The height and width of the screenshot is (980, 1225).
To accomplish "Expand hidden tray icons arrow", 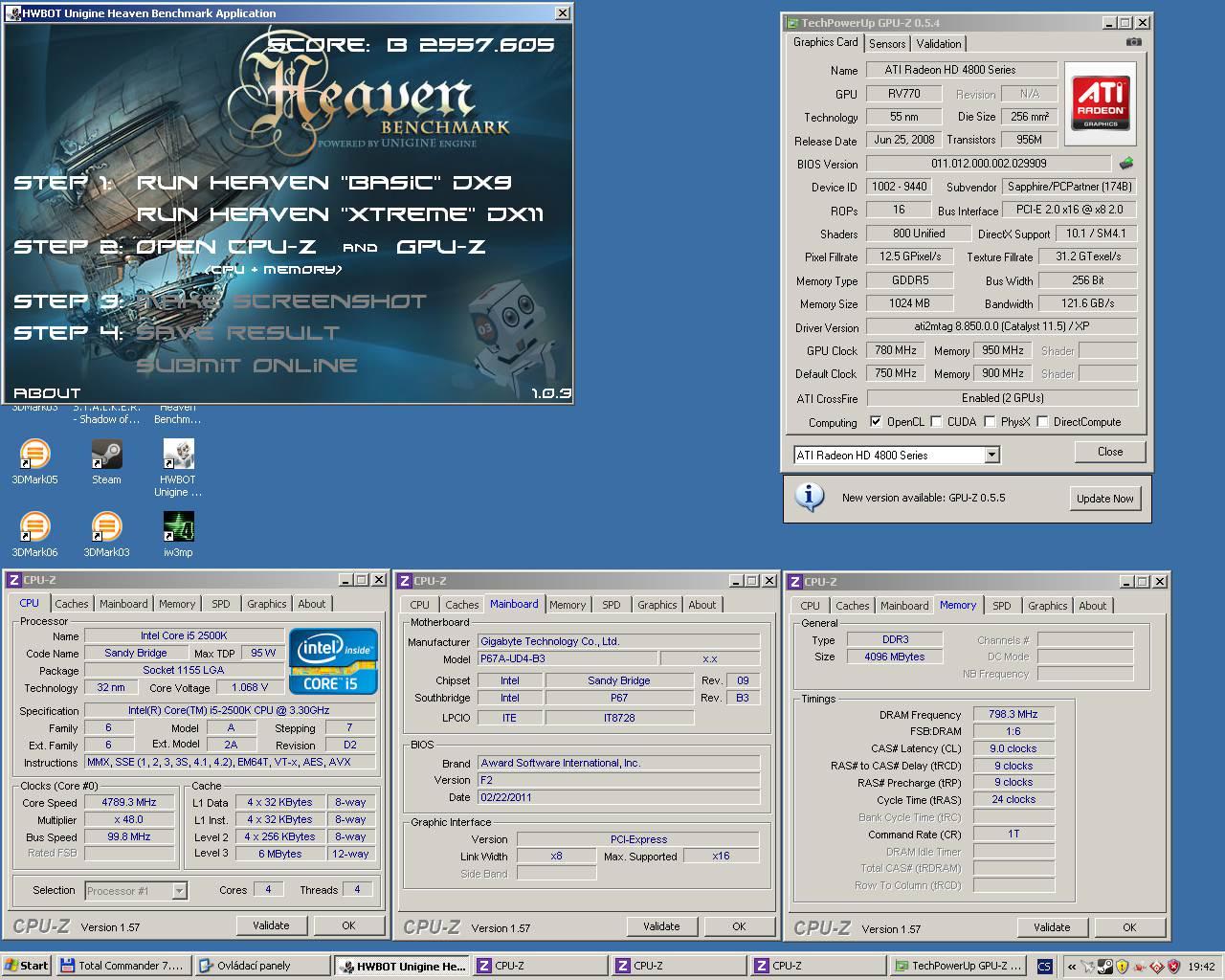I will coord(1072,967).
